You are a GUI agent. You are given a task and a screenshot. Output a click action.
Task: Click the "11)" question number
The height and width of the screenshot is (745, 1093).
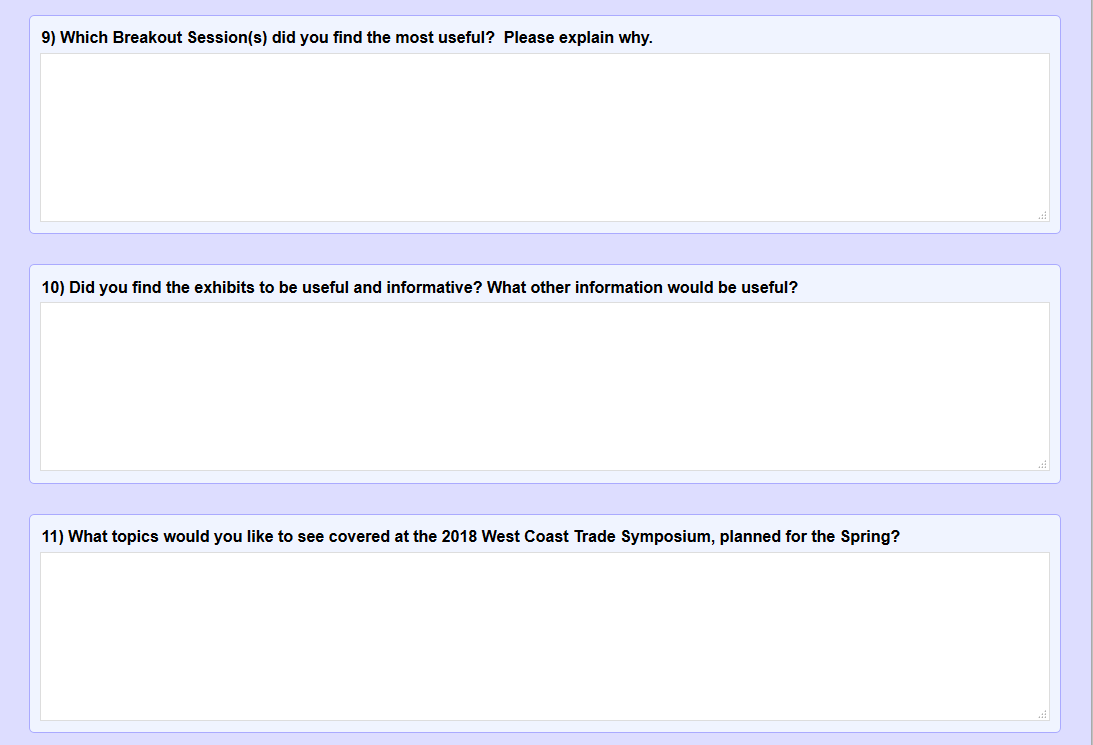point(53,537)
